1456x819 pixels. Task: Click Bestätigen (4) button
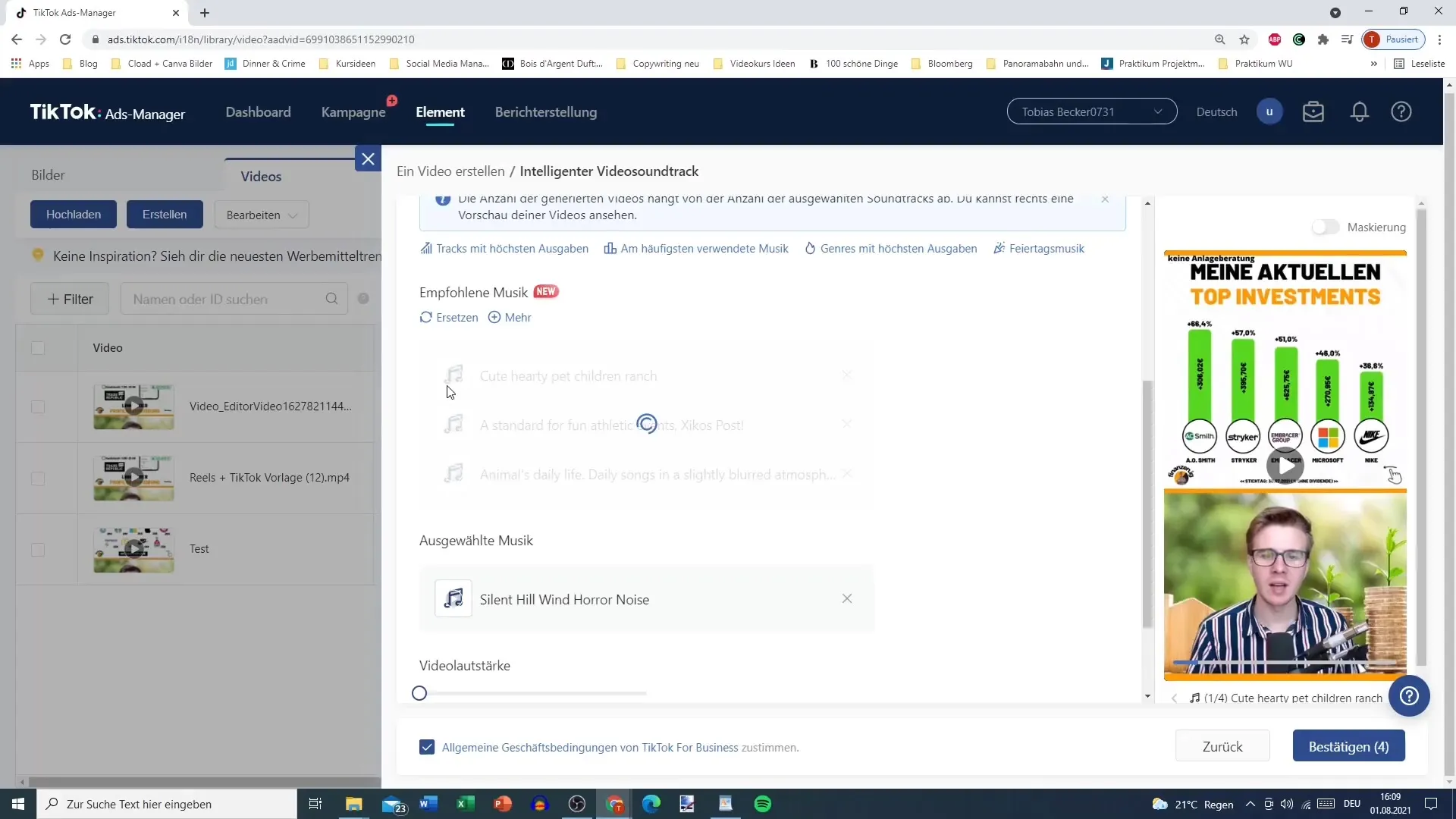pos(1348,747)
